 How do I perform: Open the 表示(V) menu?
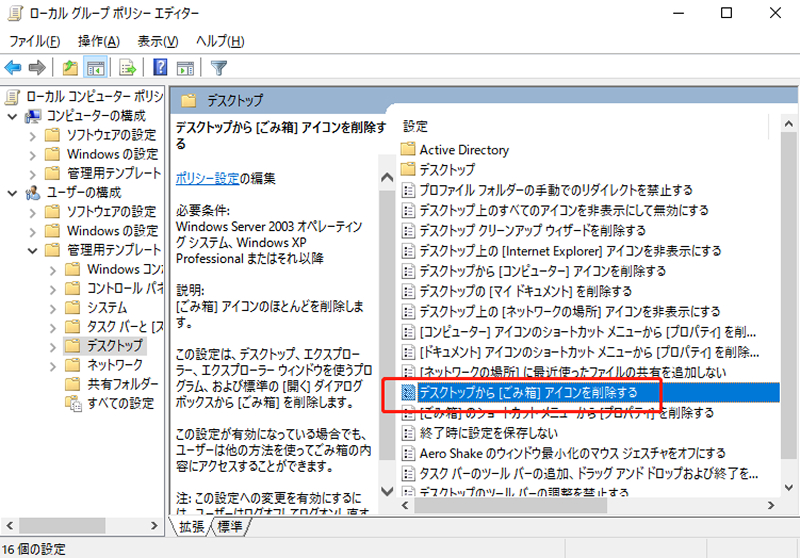(x=158, y=41)
